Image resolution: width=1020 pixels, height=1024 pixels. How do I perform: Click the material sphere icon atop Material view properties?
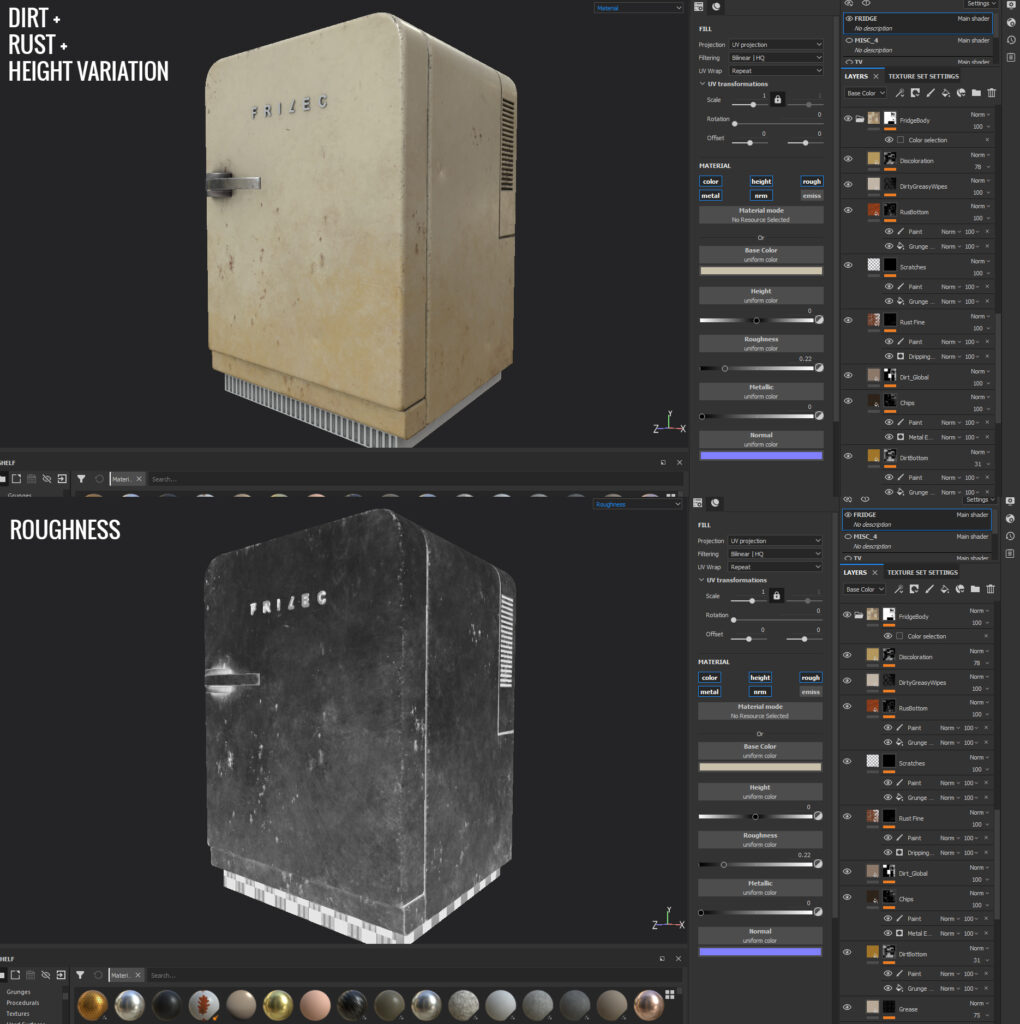click(716, 7)
